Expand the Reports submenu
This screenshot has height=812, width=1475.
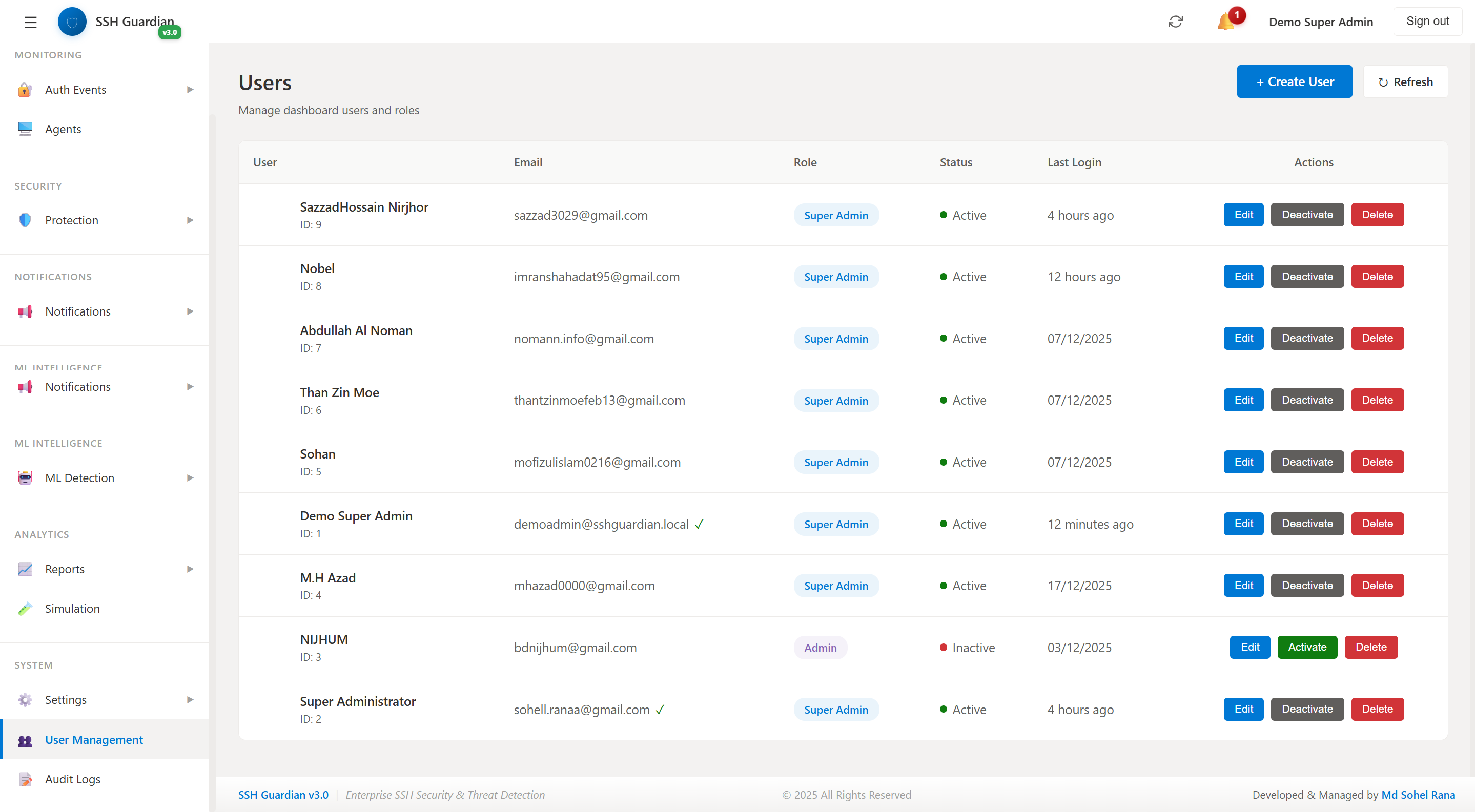(190, 569)
